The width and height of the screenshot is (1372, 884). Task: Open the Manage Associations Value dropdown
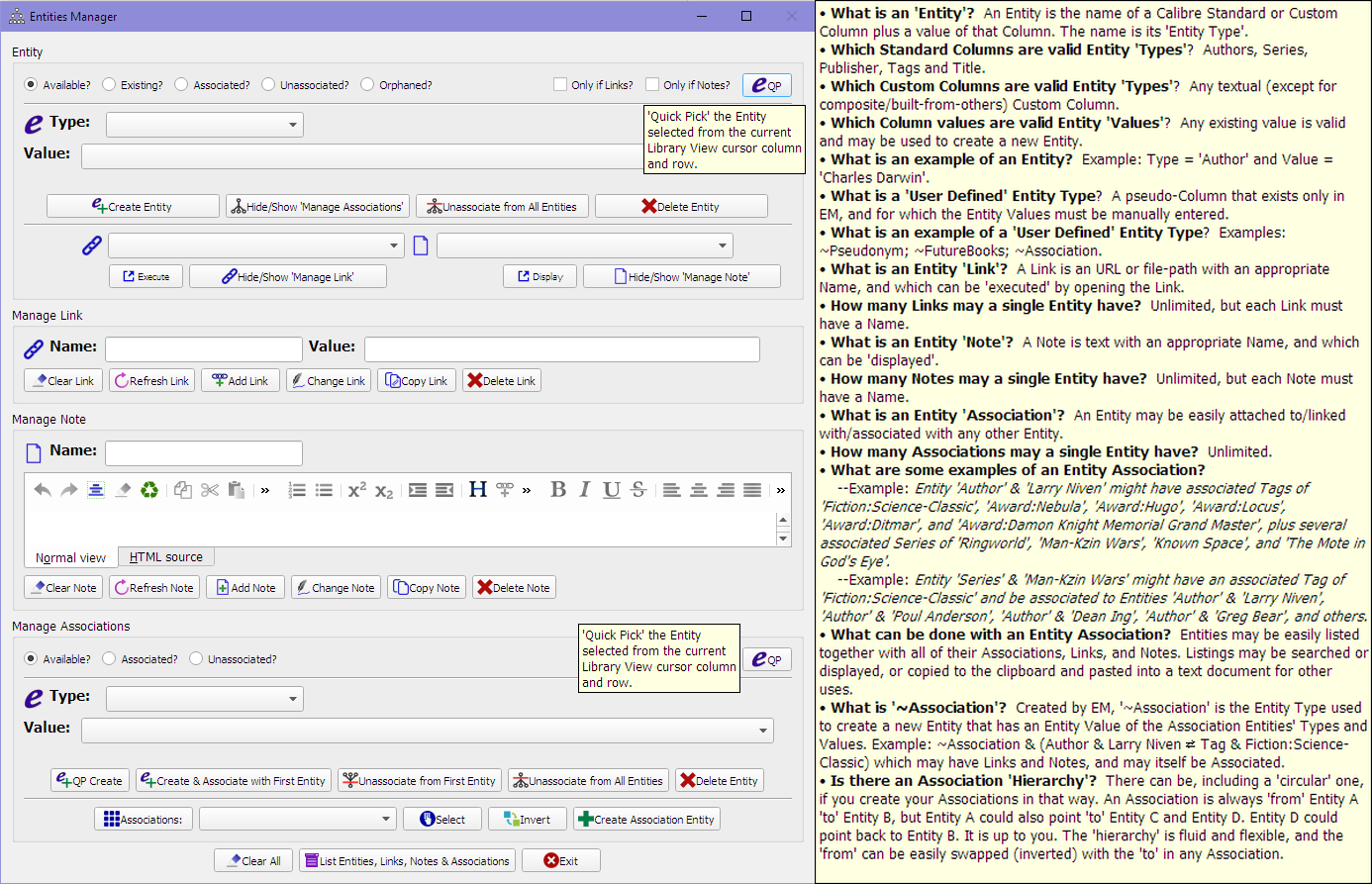[x=428, y=731]
